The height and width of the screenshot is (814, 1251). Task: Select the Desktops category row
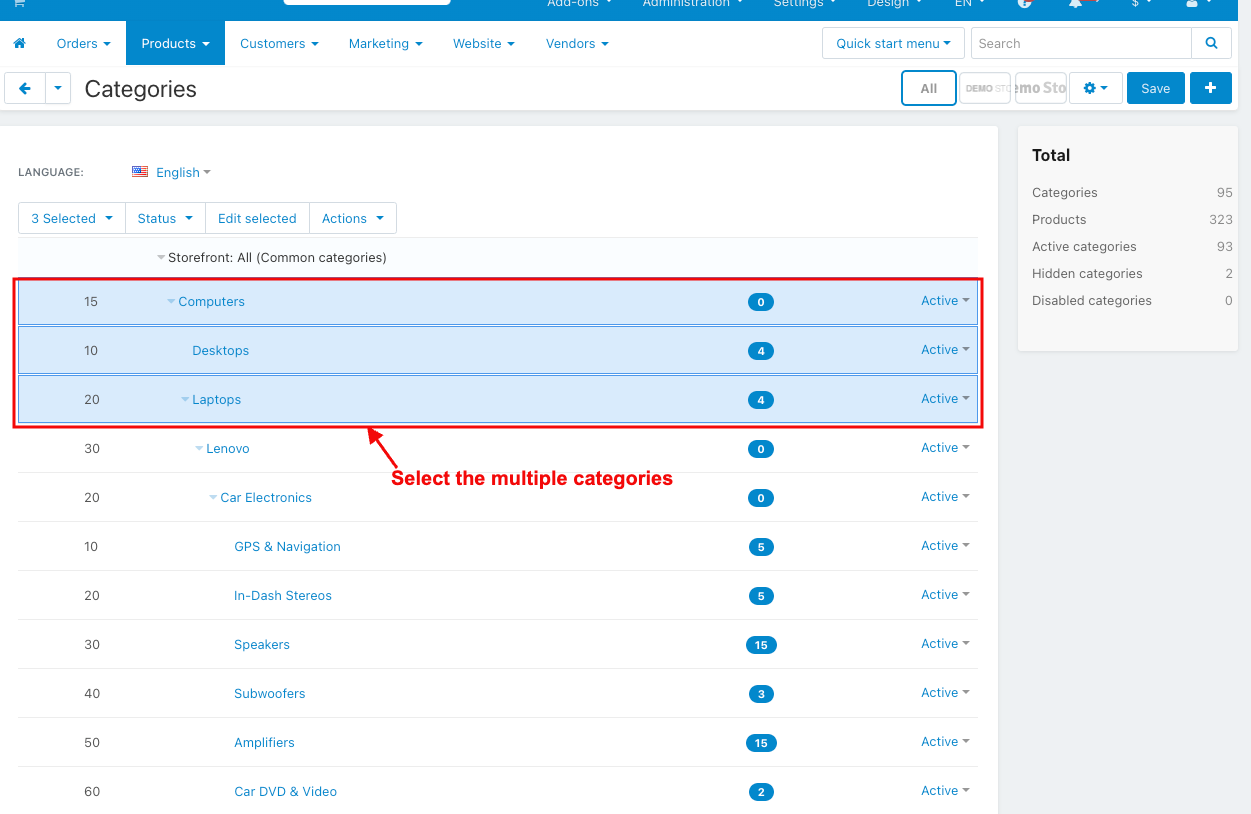[x=498, y=350]
